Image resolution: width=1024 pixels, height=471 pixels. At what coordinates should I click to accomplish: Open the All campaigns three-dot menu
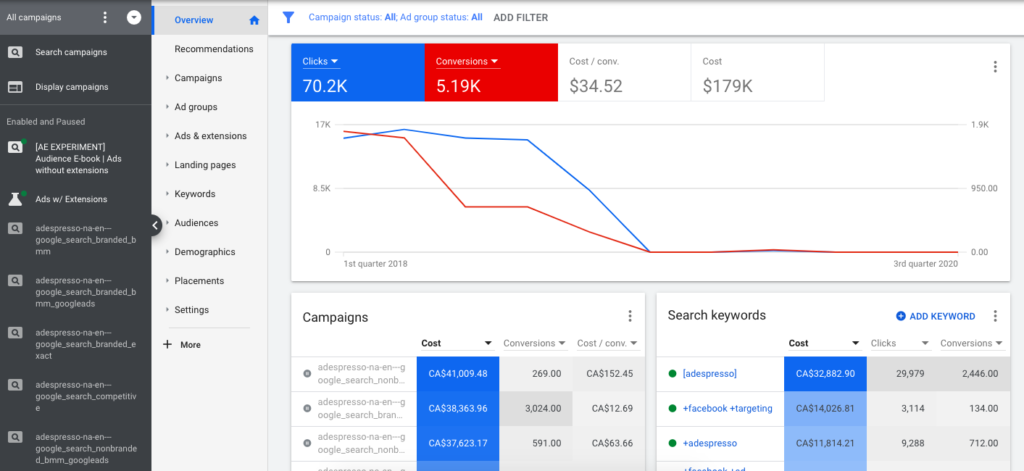[x=106, y=18]
